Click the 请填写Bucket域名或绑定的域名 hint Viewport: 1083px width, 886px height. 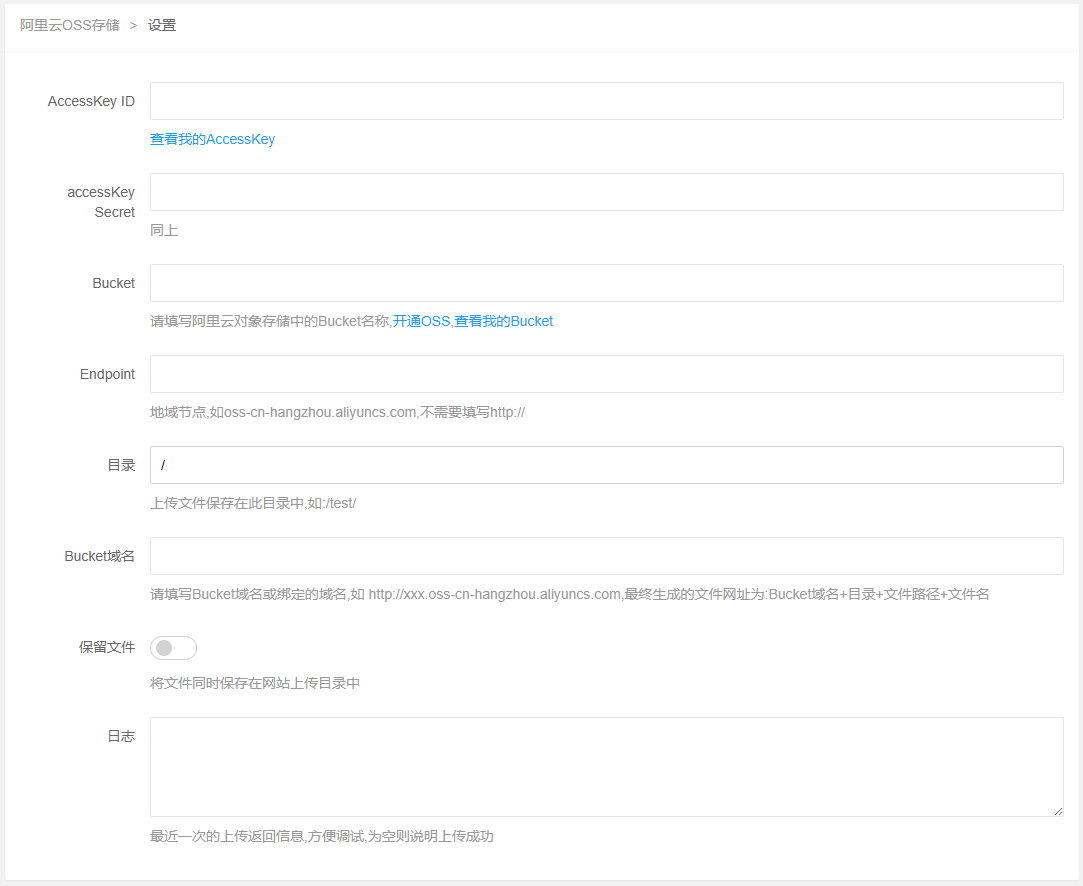[x=570, y=594]
